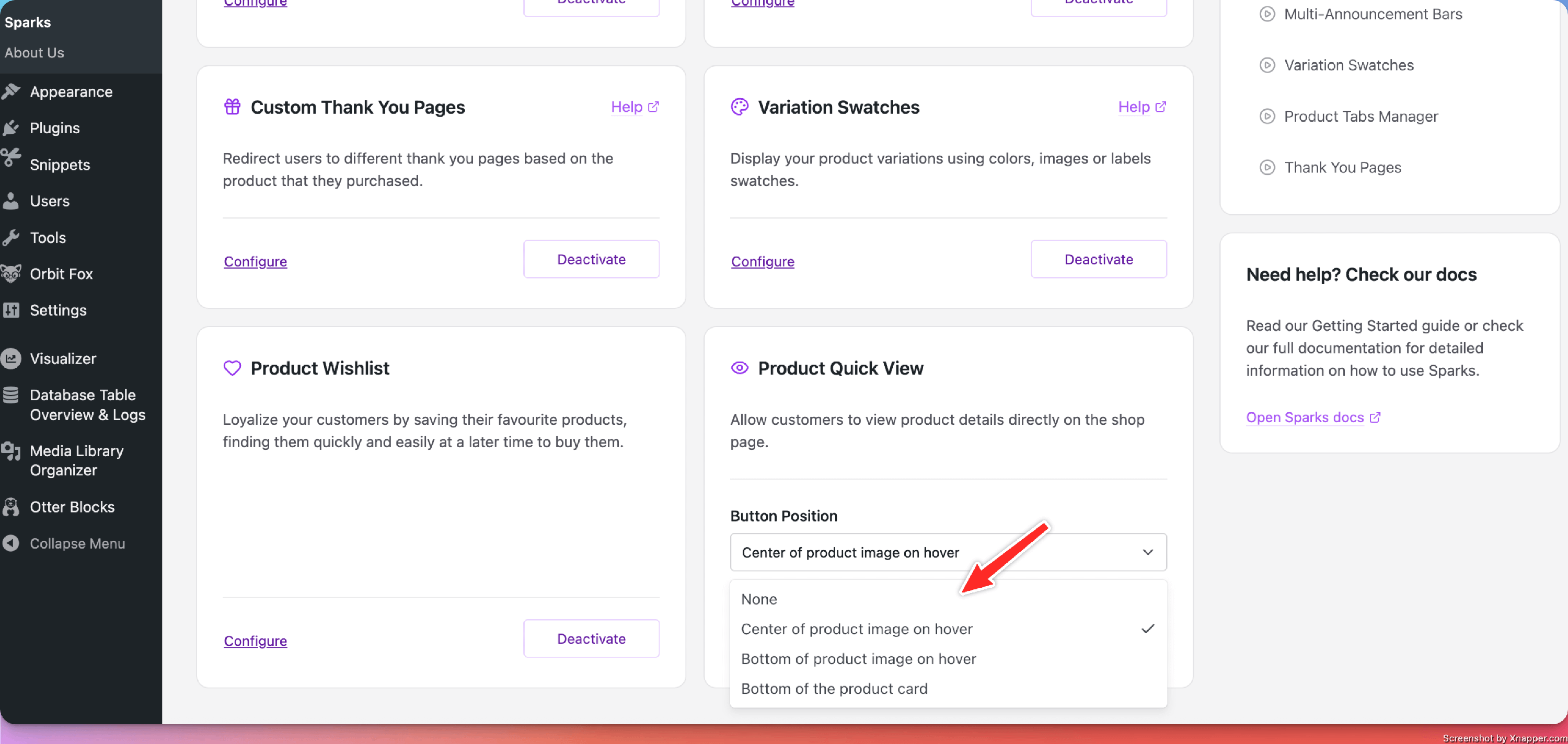Select checked Center of product image option
The height and width of the screenshot is (744, 1568).
pos(857,629)
